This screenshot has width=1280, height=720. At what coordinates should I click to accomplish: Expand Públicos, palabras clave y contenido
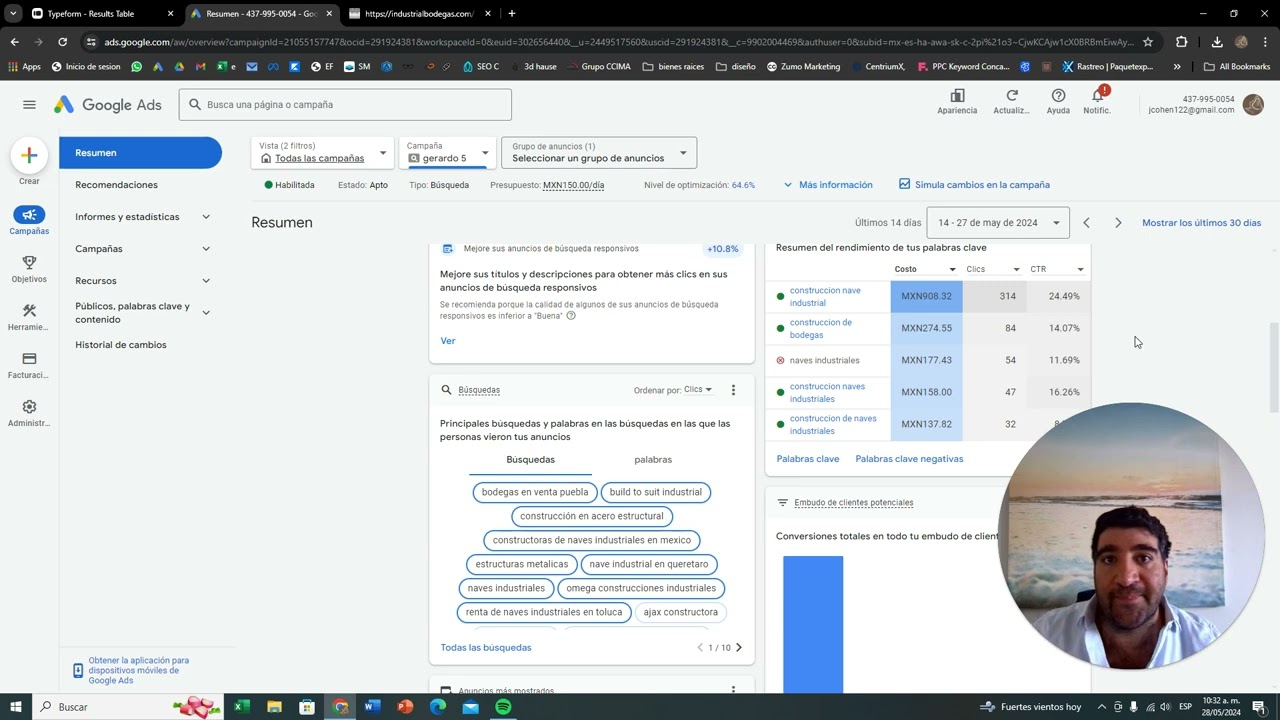point(206,313)
